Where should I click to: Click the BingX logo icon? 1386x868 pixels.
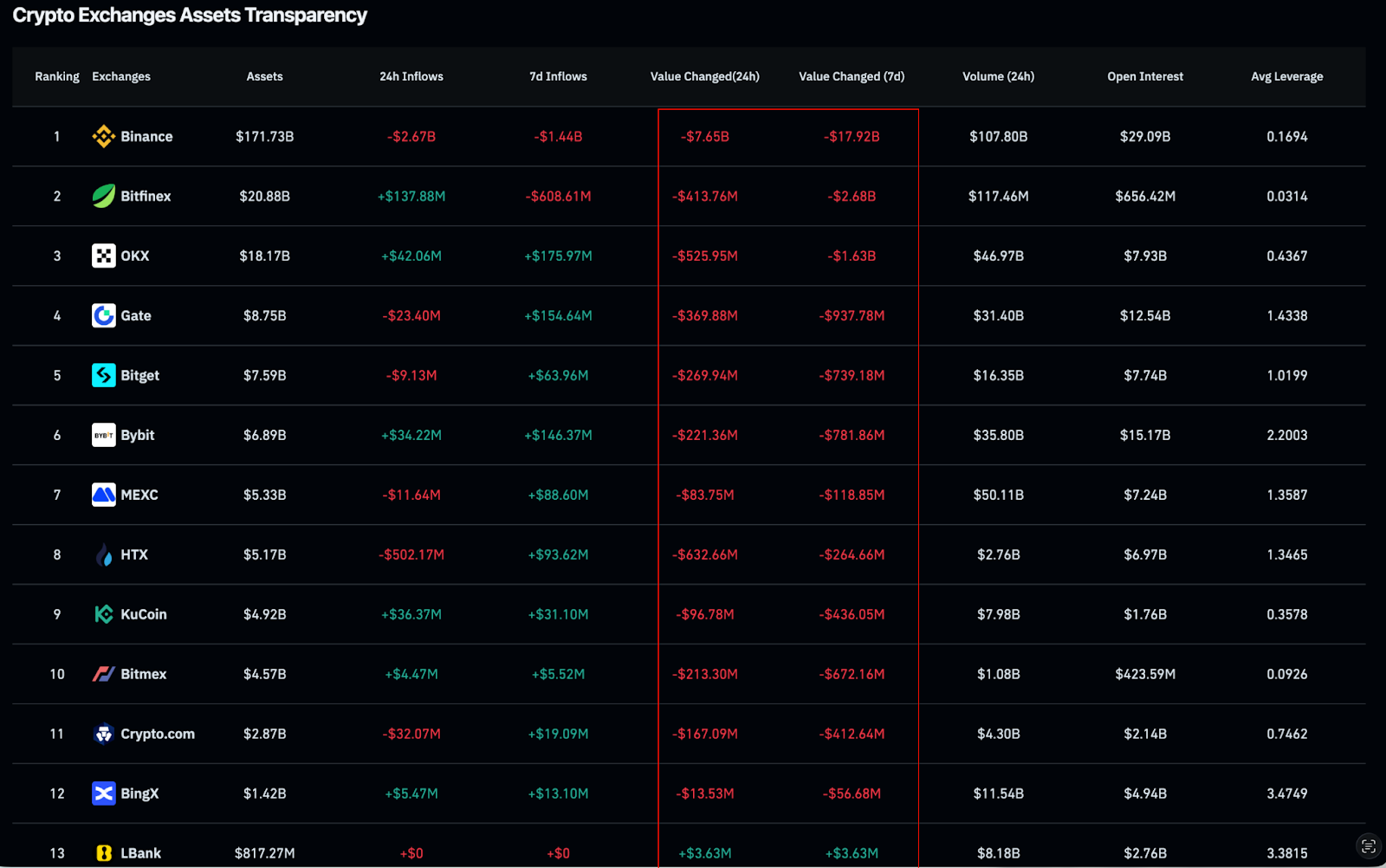[x=103, y=794]
